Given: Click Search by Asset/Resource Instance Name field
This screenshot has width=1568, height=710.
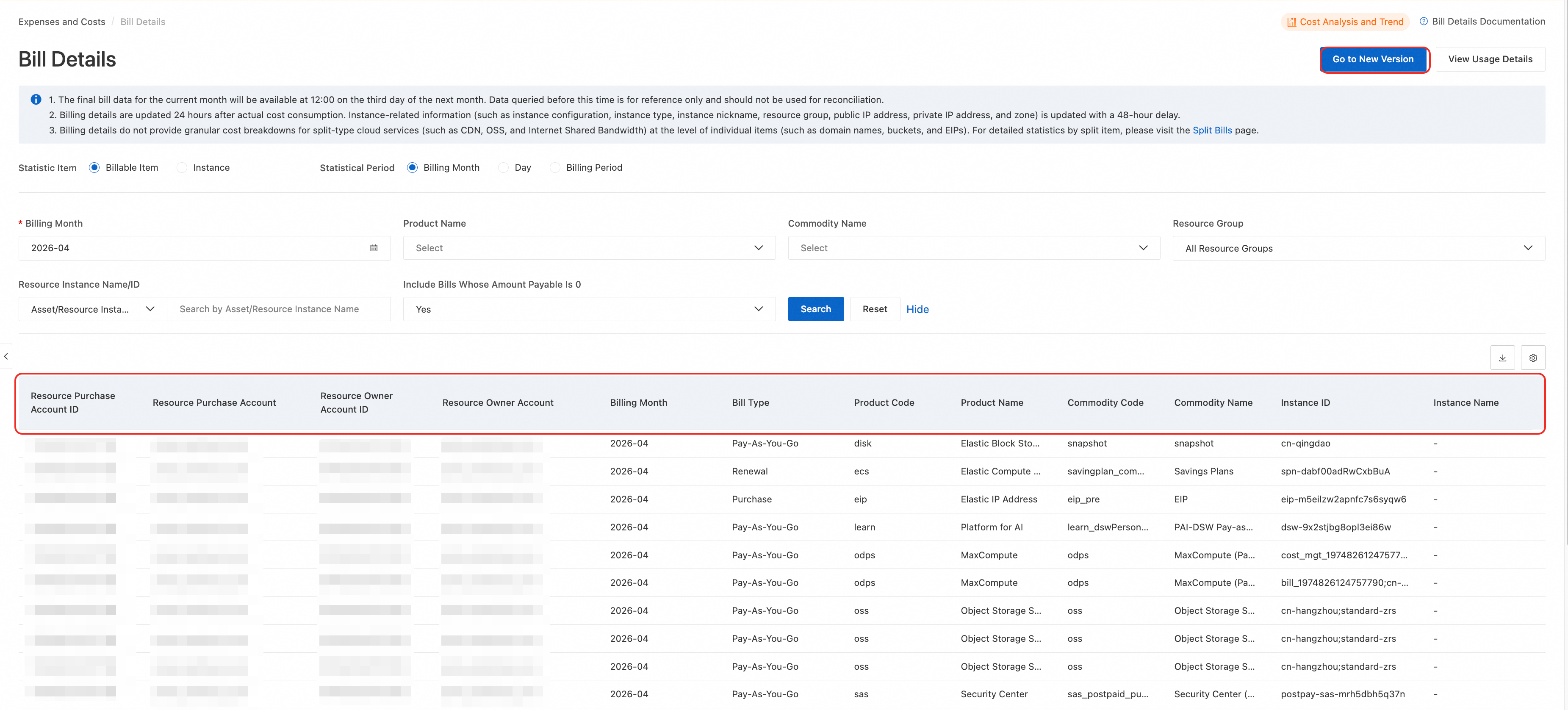Looking at the screenshot, I should pyautogui.click(x=279, y=309).
